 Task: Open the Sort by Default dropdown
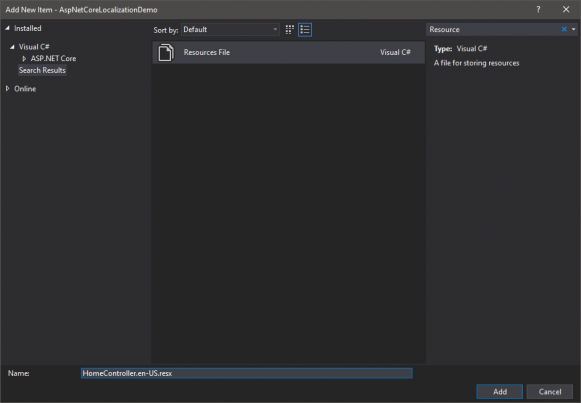[x=230, y=30]
